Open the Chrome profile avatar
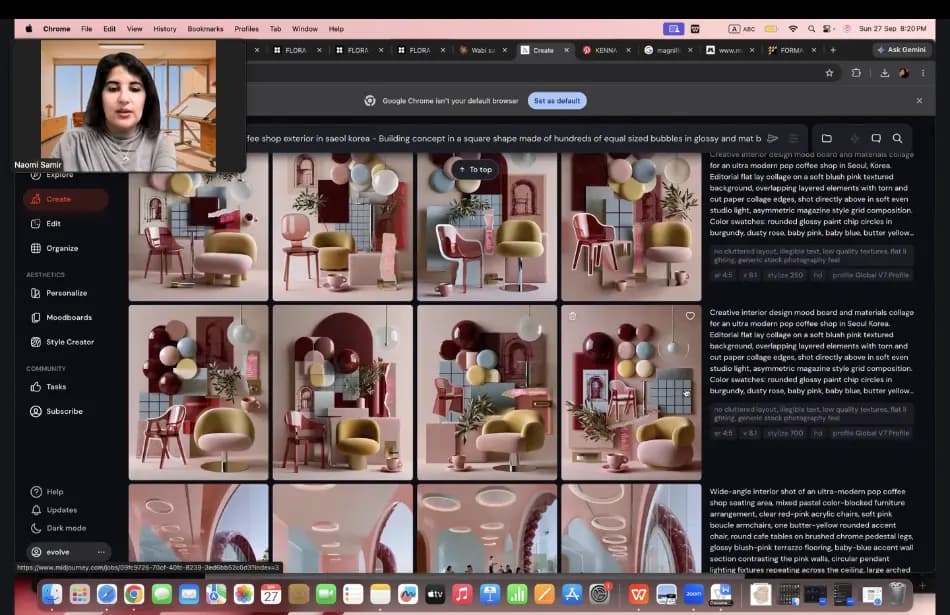Viewport: 950px width, 615px height. pos(903,73)
